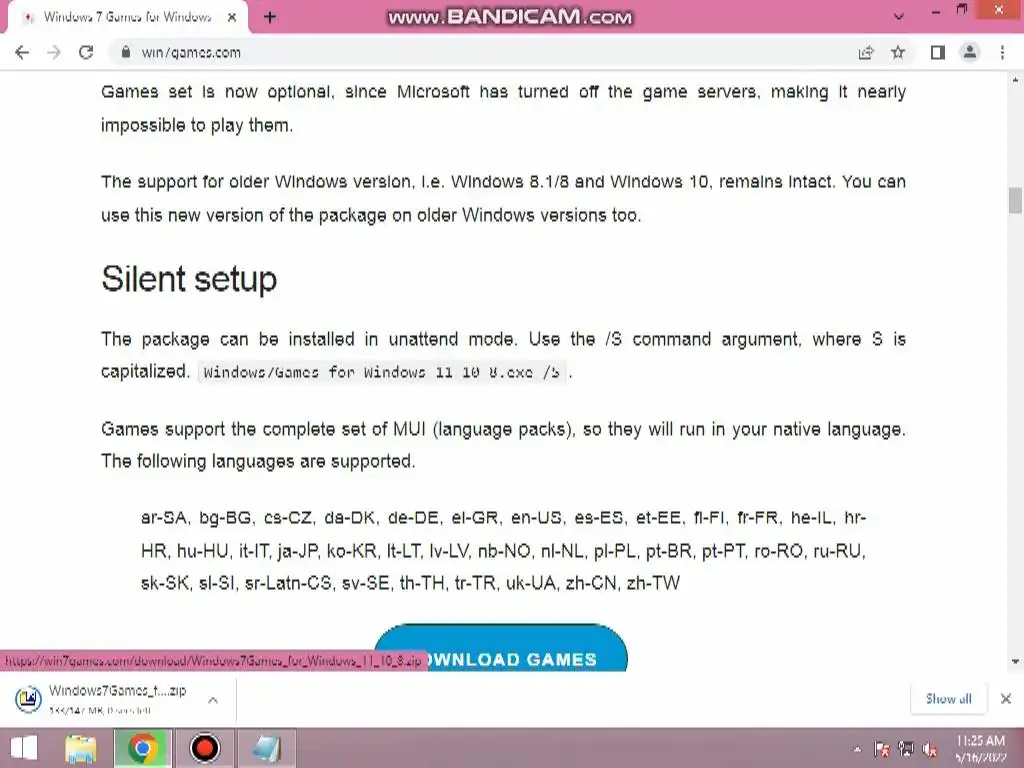Click the padlock site info icon
The width and height of the screenshot is (1024, 768).
(x=125, y=52)
